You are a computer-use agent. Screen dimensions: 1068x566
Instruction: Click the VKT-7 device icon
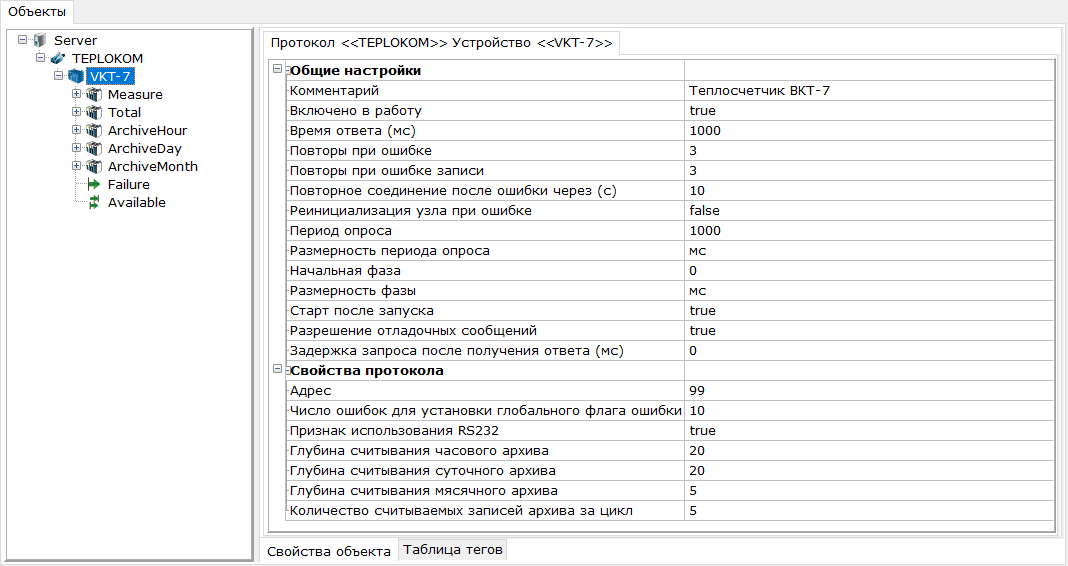76,76
